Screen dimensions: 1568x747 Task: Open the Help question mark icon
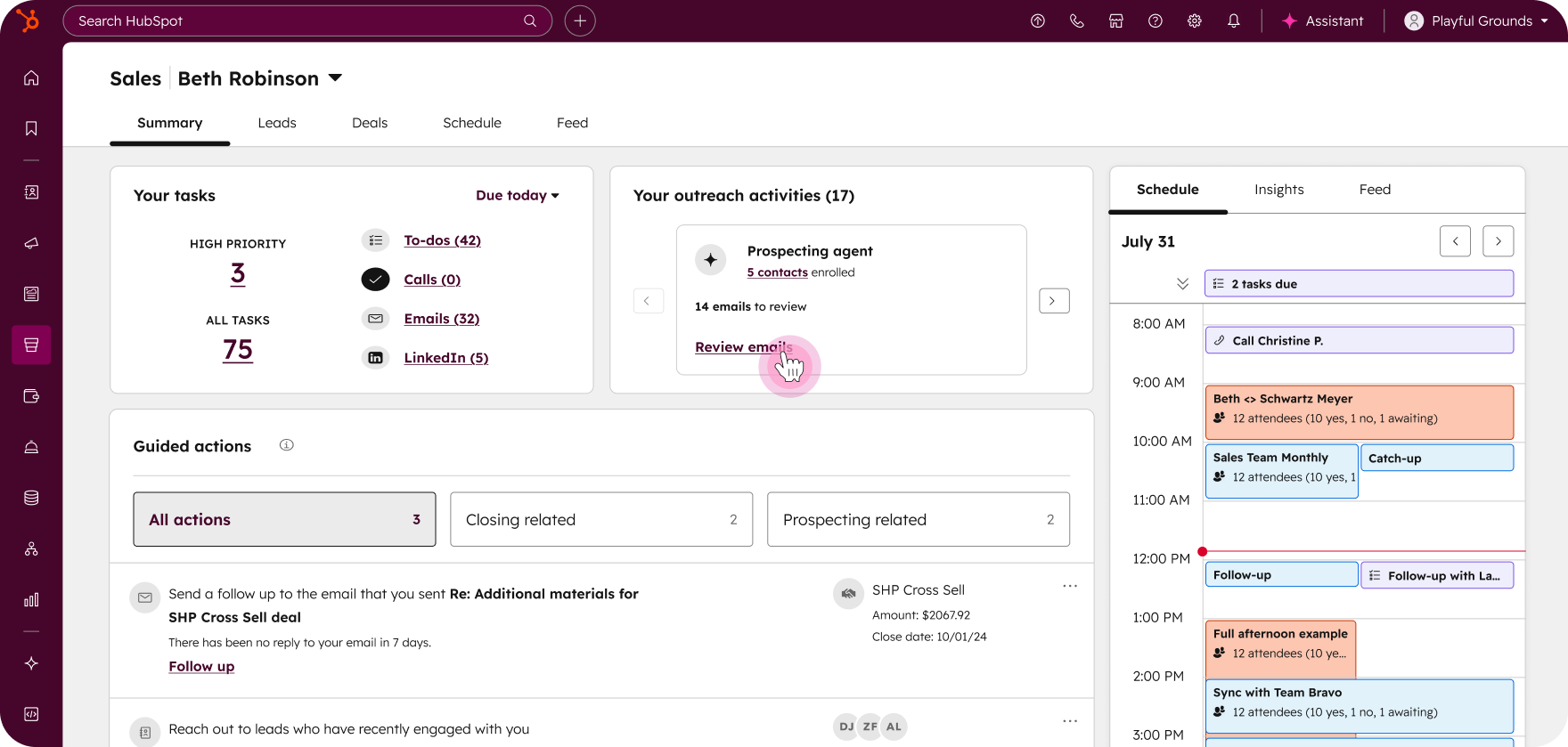coord(1156,20)
